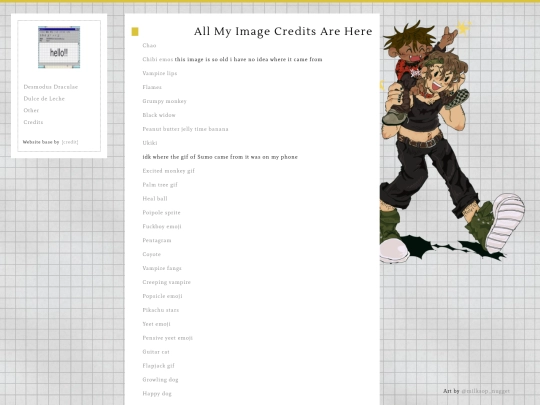Open the Popsicle emoji credit link

point(162,296)
